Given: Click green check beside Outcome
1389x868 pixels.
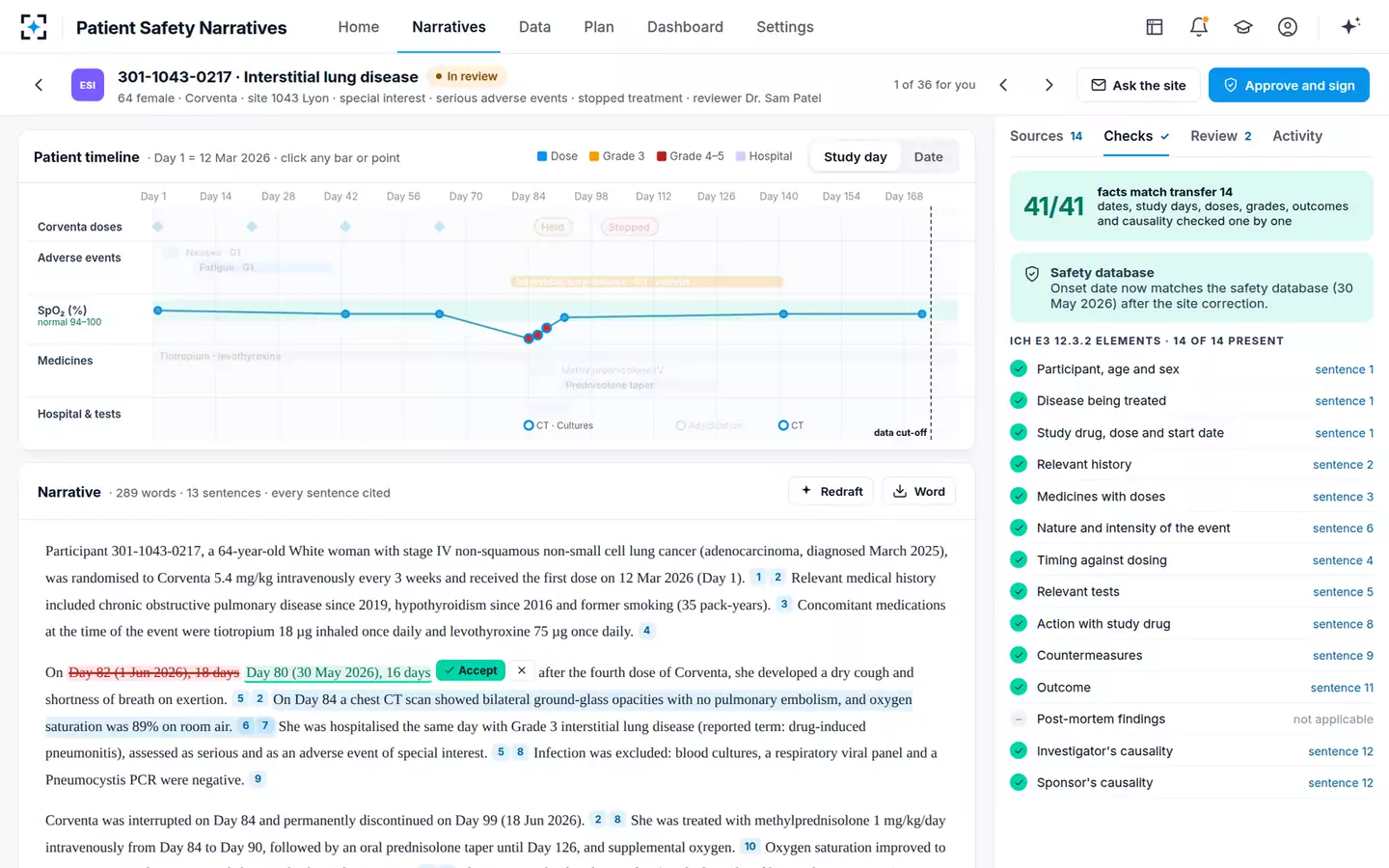Looking at the screenshot, I should [1018, 687].
